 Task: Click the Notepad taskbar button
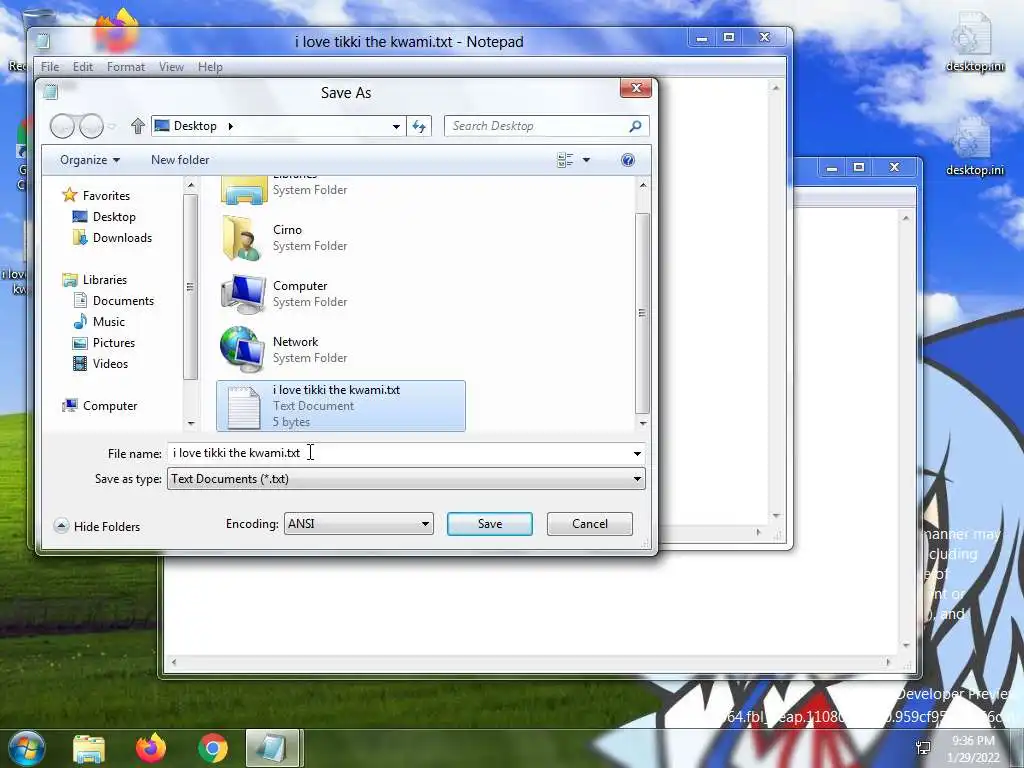[x=272, y=748]
